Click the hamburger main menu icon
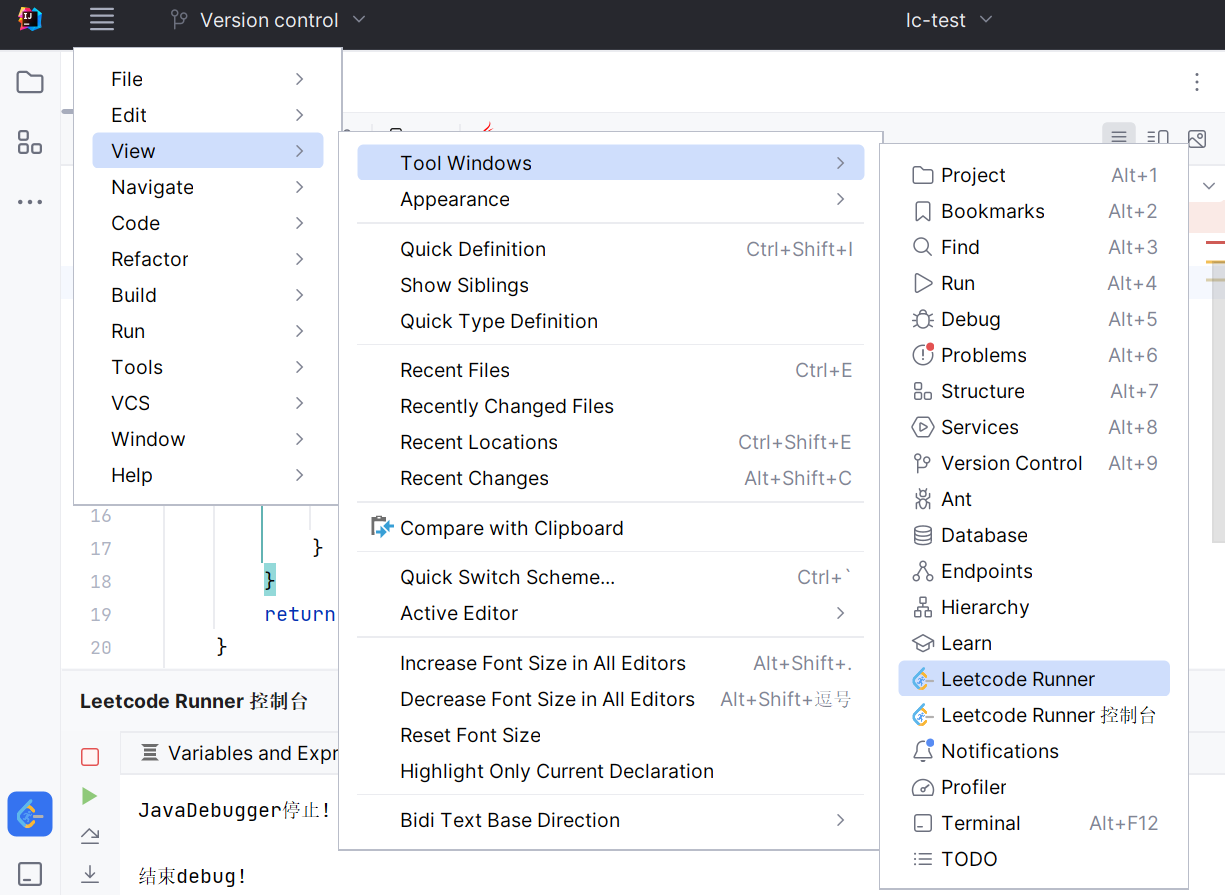The height and width of the screenshot is (895, 1225). click(x=101, y=20)
